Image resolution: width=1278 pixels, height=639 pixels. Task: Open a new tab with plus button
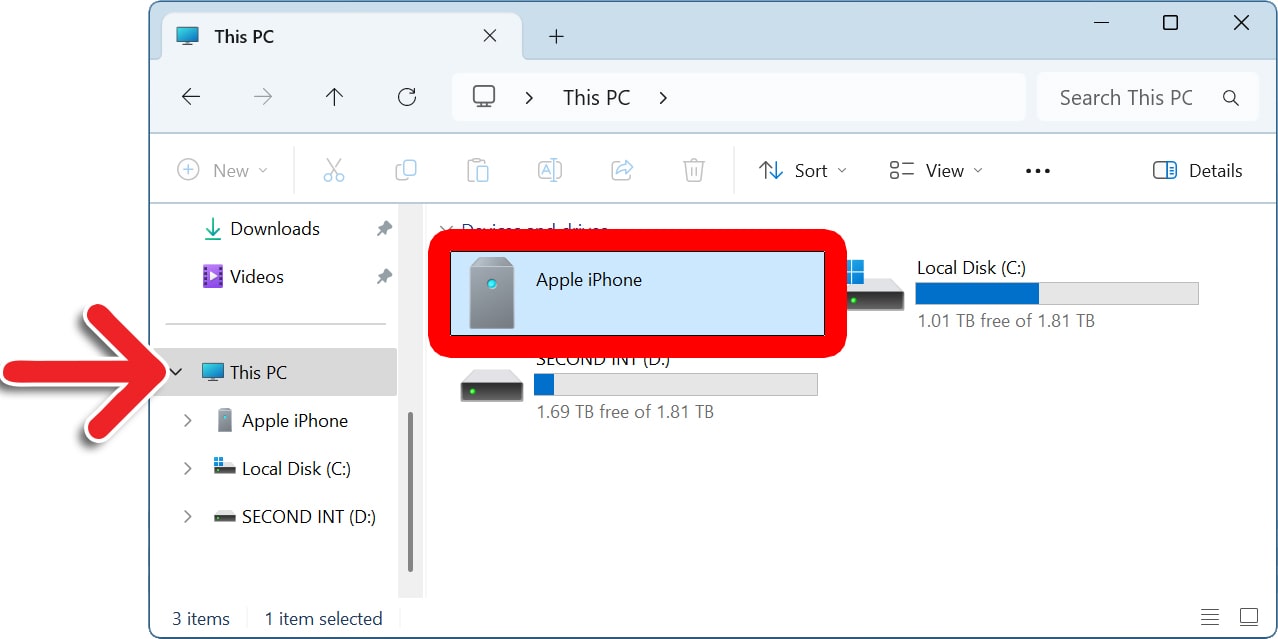pyautogui.click(x=557, y=37)
